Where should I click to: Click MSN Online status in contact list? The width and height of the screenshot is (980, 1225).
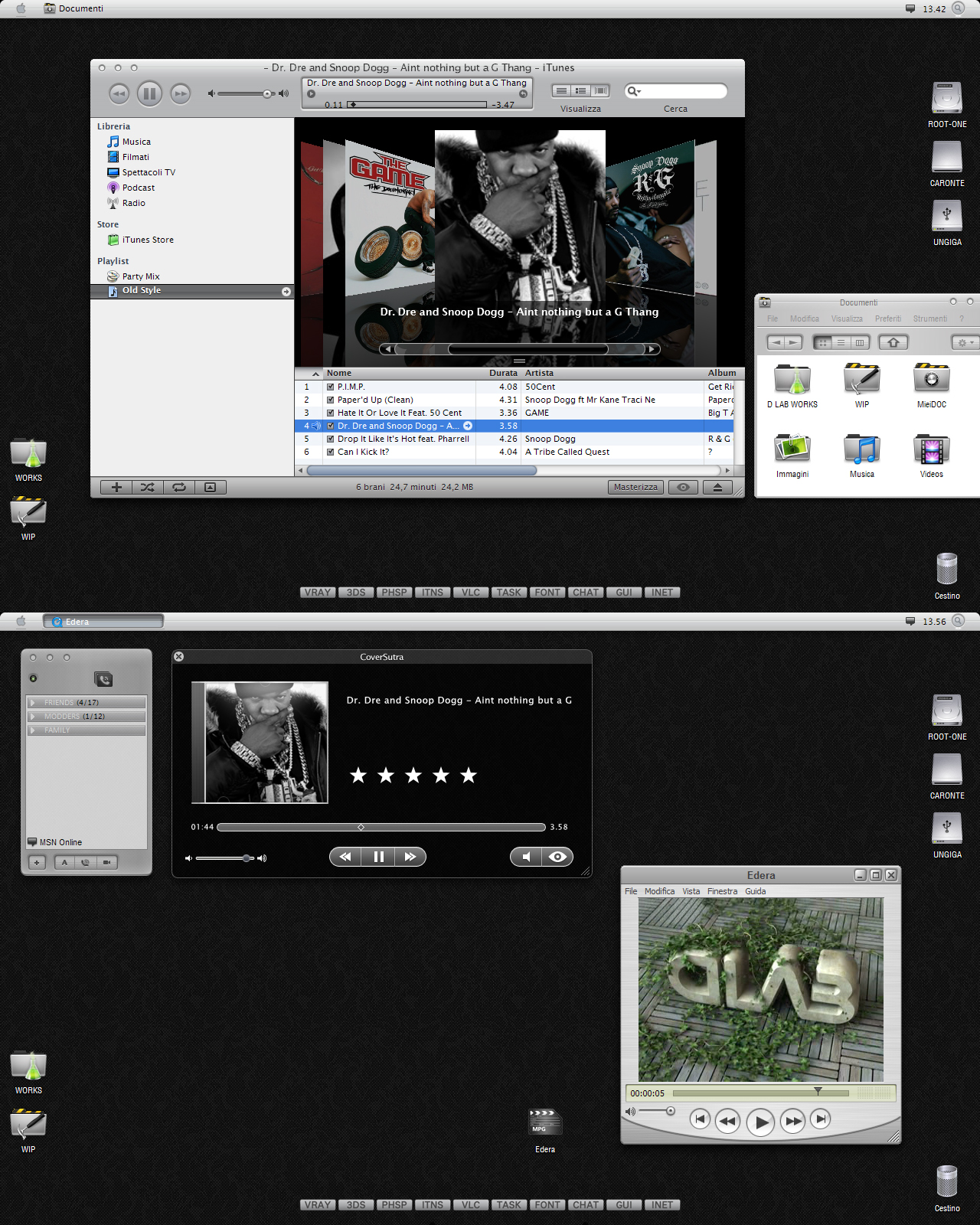(55, 842)
